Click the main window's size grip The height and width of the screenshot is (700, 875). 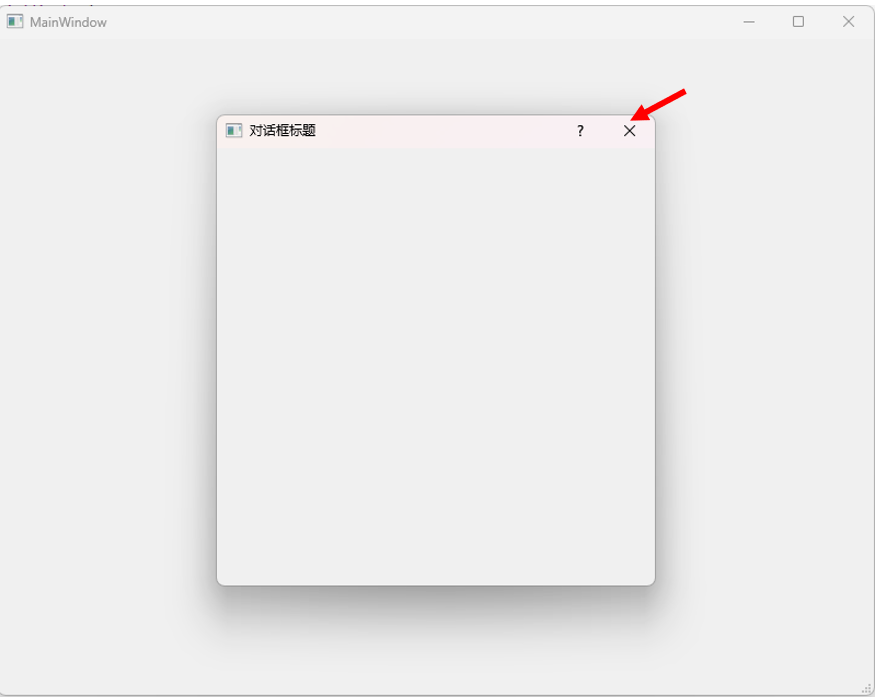[x=867, y=689]
